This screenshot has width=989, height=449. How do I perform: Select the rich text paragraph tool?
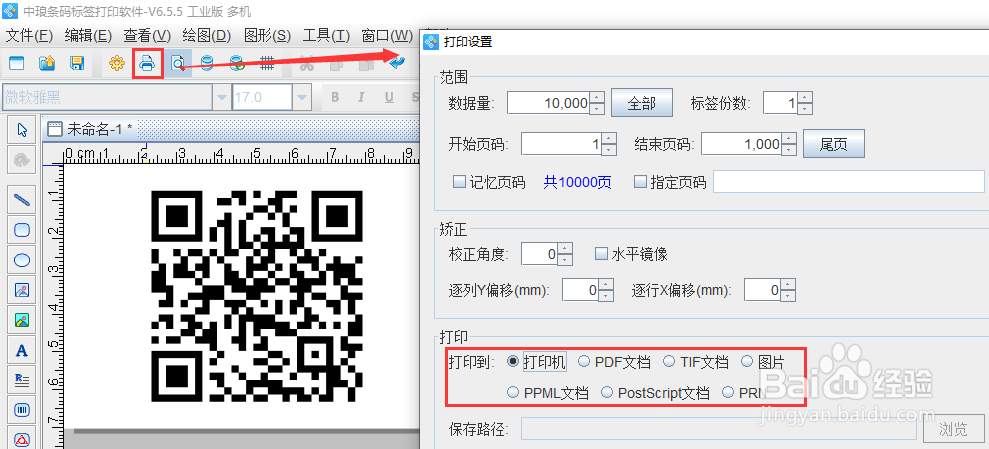(x=22, y=380)
